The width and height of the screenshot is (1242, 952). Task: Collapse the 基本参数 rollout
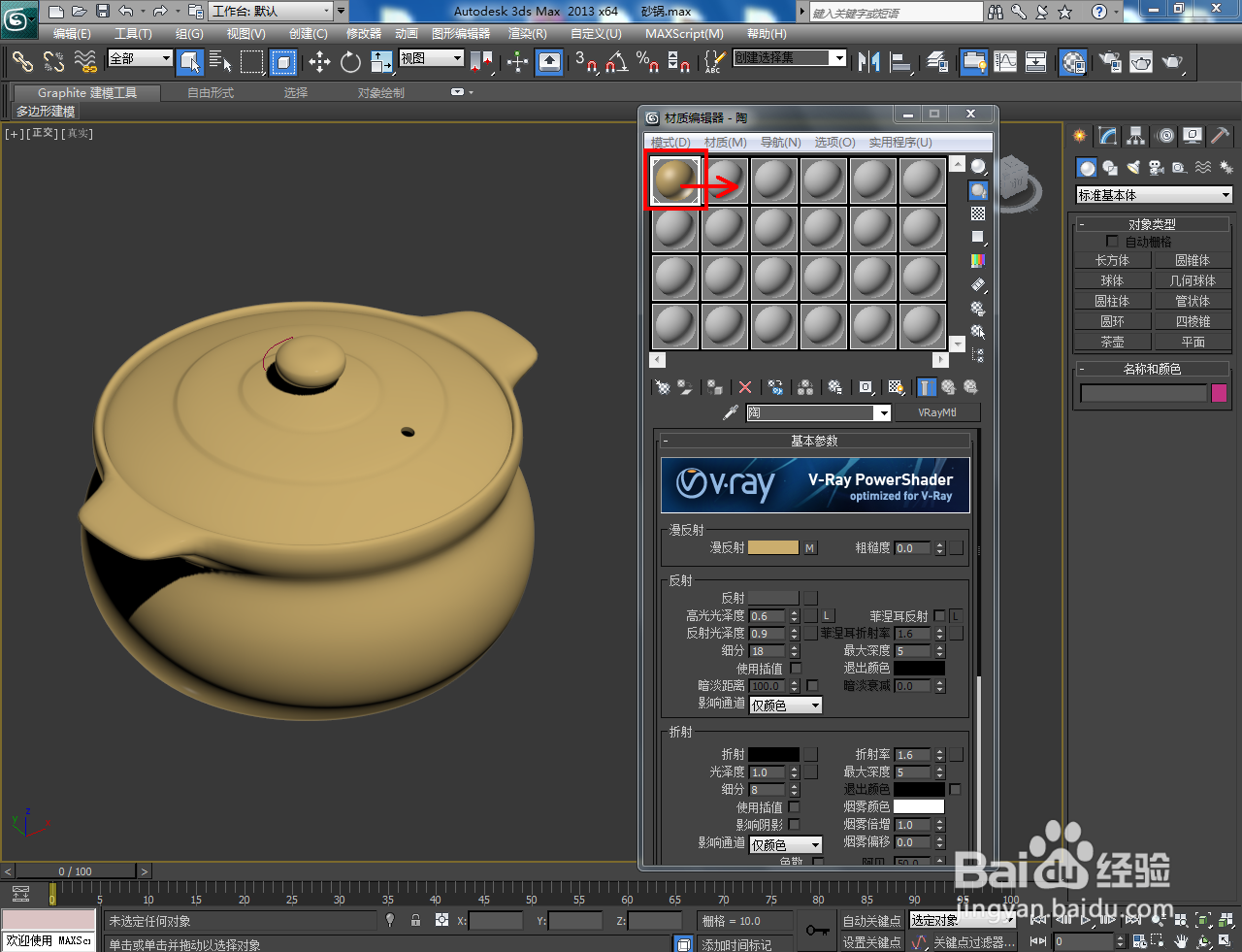pos(814,441)
